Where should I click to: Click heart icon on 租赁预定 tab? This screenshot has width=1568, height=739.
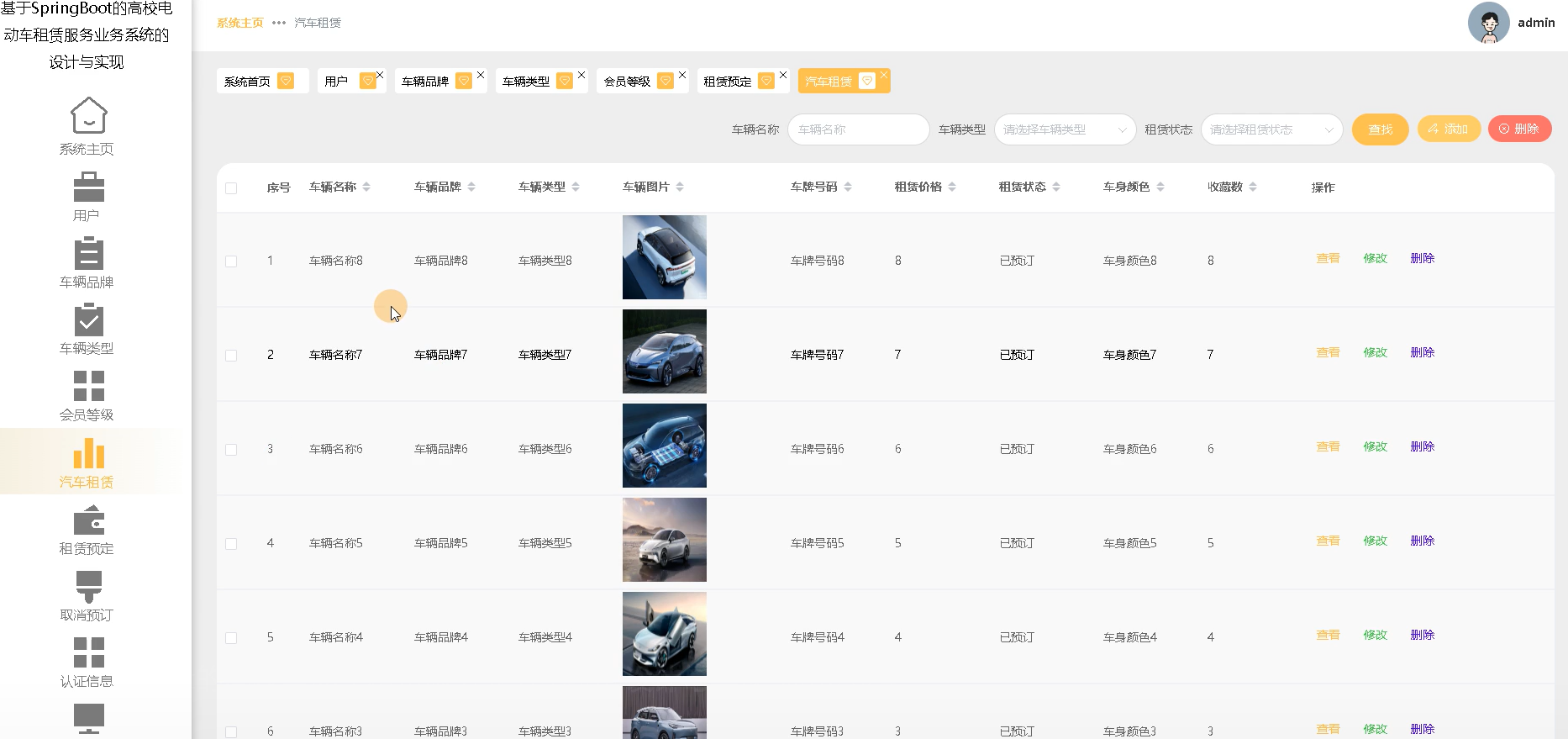coord(766,81)
